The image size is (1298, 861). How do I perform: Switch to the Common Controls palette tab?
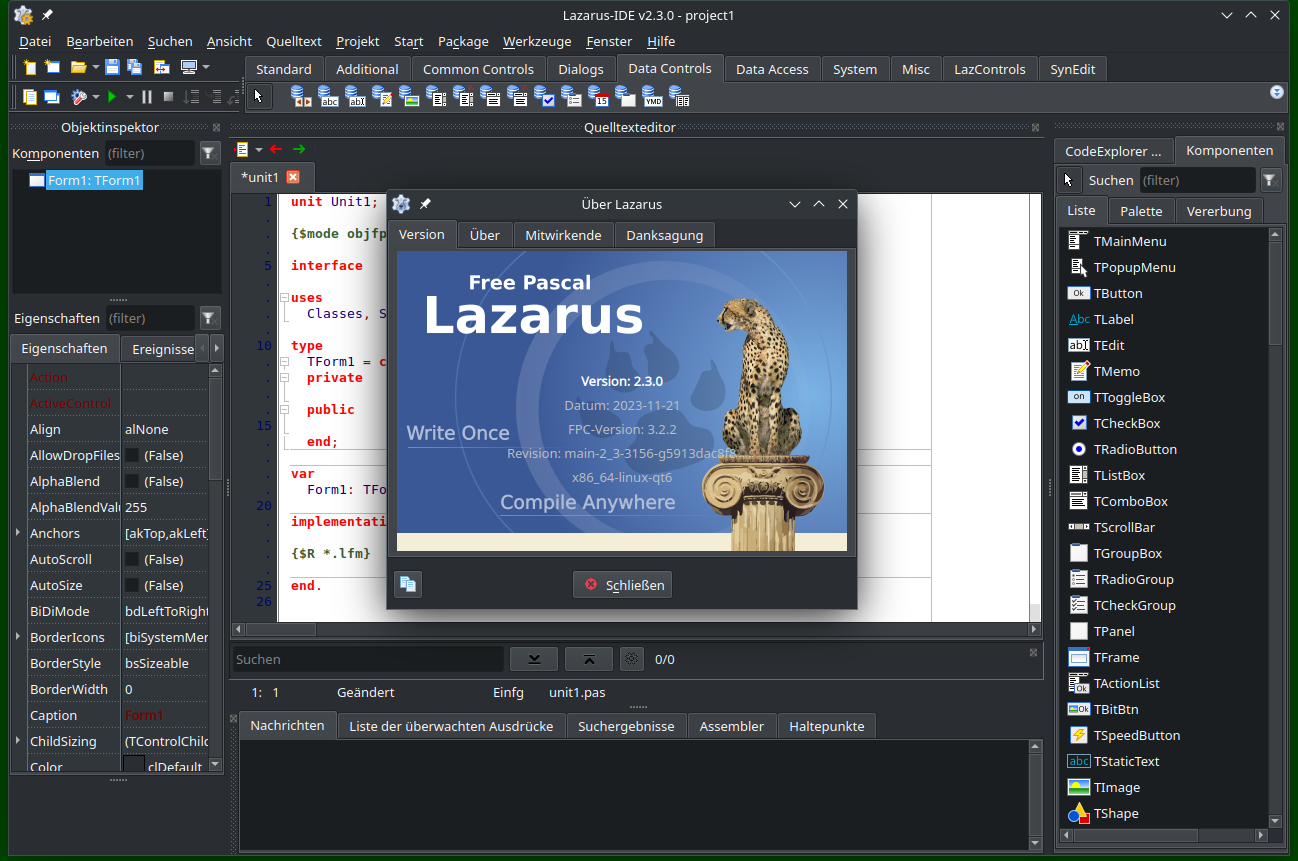coord(478,69)
